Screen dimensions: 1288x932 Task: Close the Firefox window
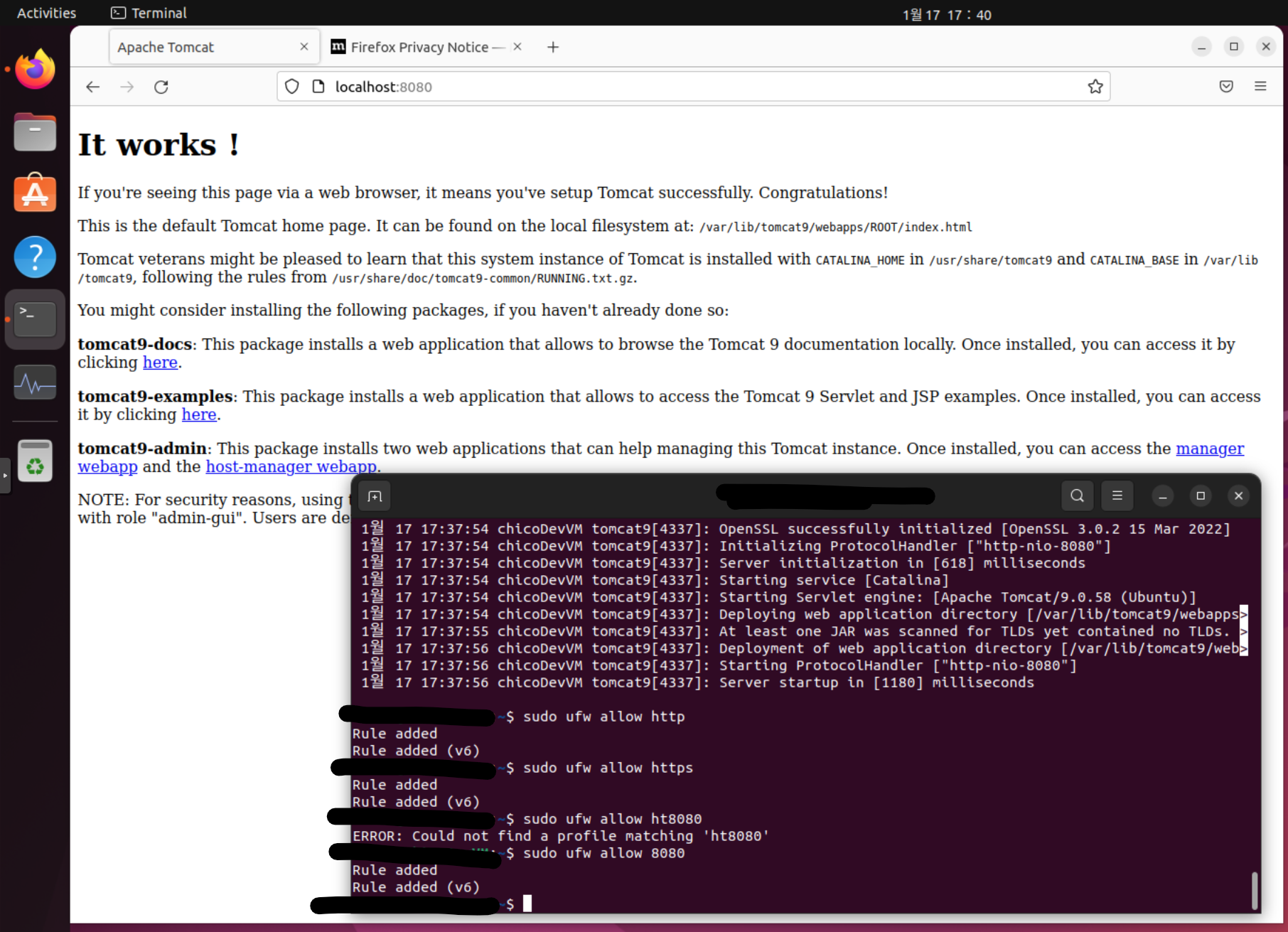[x=1266, y=47]
